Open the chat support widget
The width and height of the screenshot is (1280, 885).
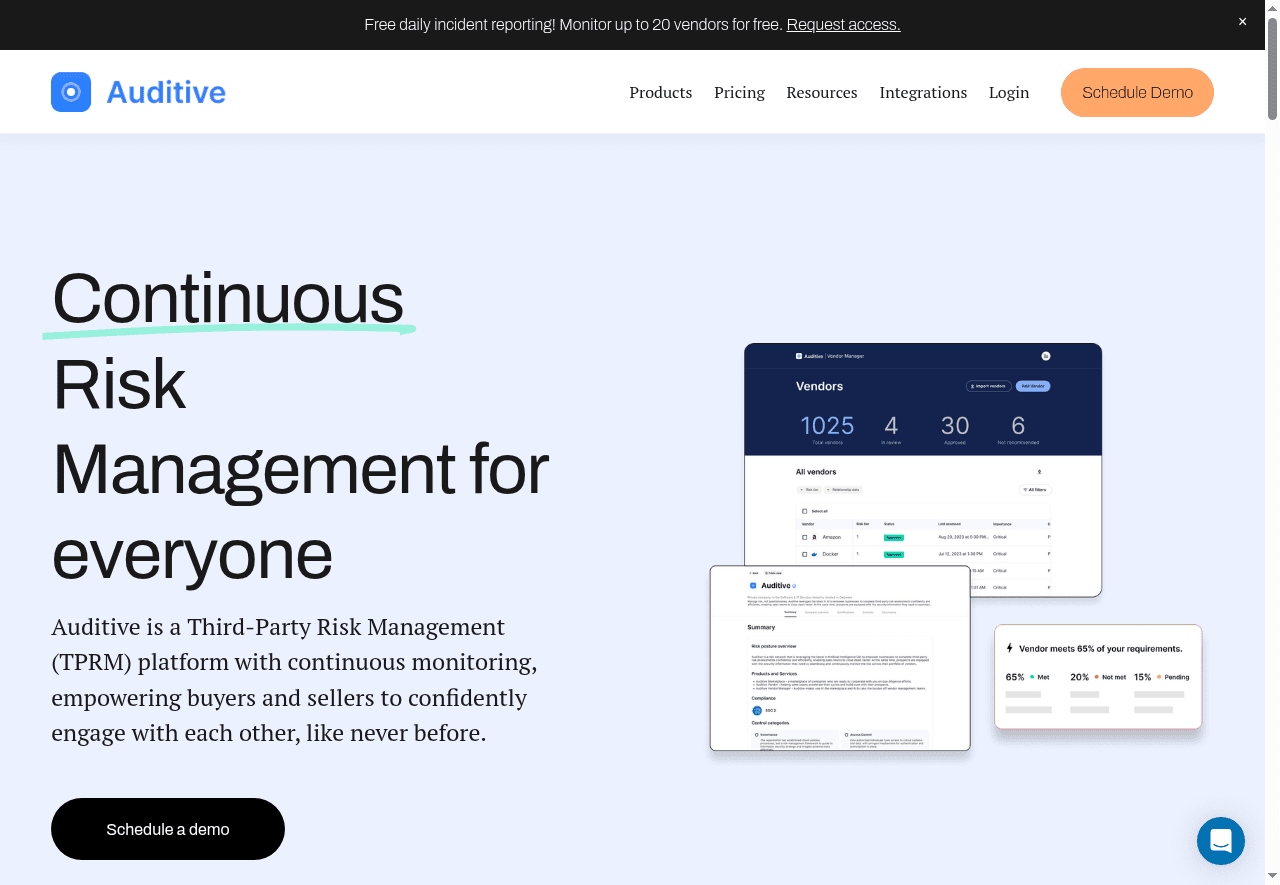(x=1220, y=841)
